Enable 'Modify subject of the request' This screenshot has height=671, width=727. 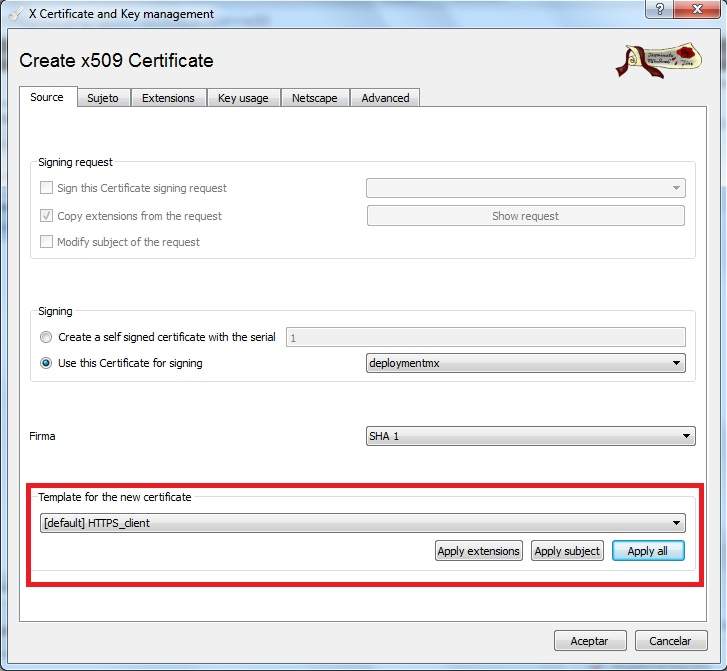point(46,242)
